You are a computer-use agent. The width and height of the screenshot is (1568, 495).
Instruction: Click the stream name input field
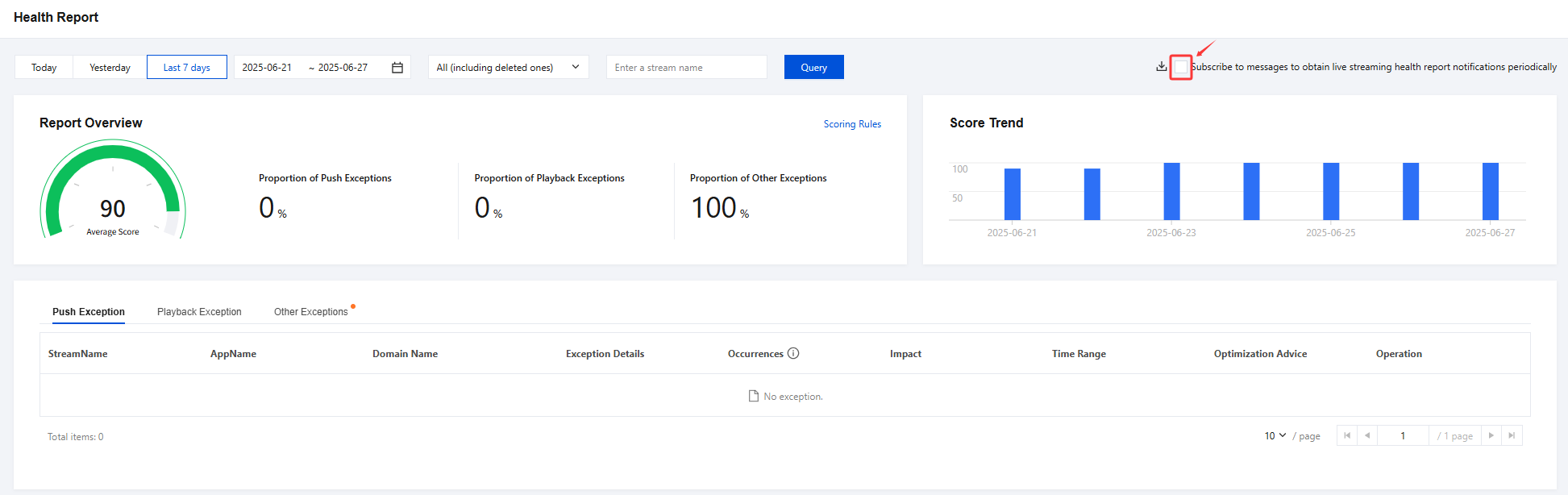click(686, 68)
